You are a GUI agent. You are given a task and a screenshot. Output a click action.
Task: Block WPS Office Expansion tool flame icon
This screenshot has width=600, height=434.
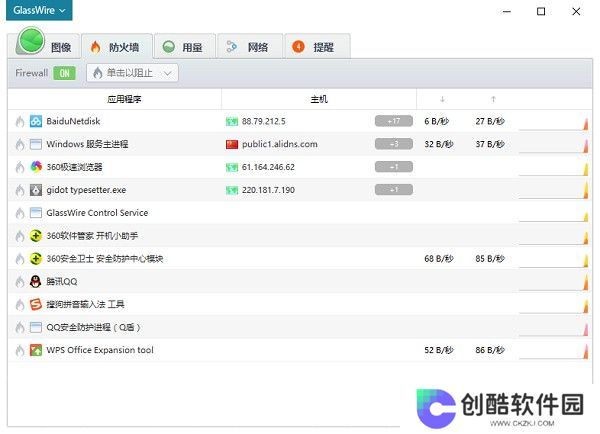20,351
